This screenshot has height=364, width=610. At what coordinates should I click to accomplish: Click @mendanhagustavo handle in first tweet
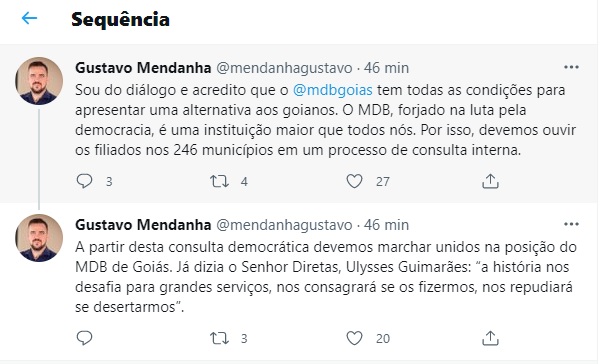click(x=284, y=68)
